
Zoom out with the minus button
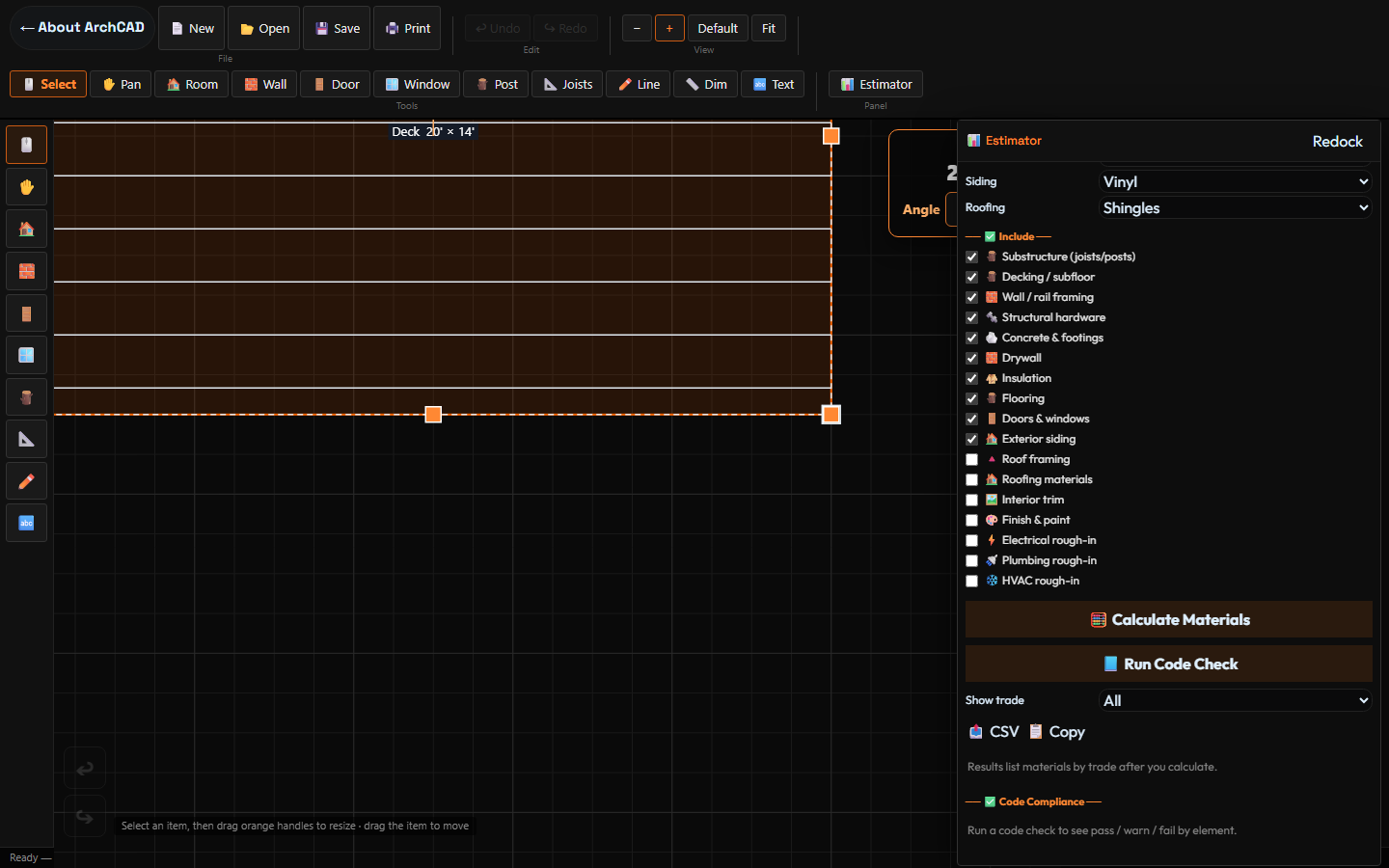[637, 28]
